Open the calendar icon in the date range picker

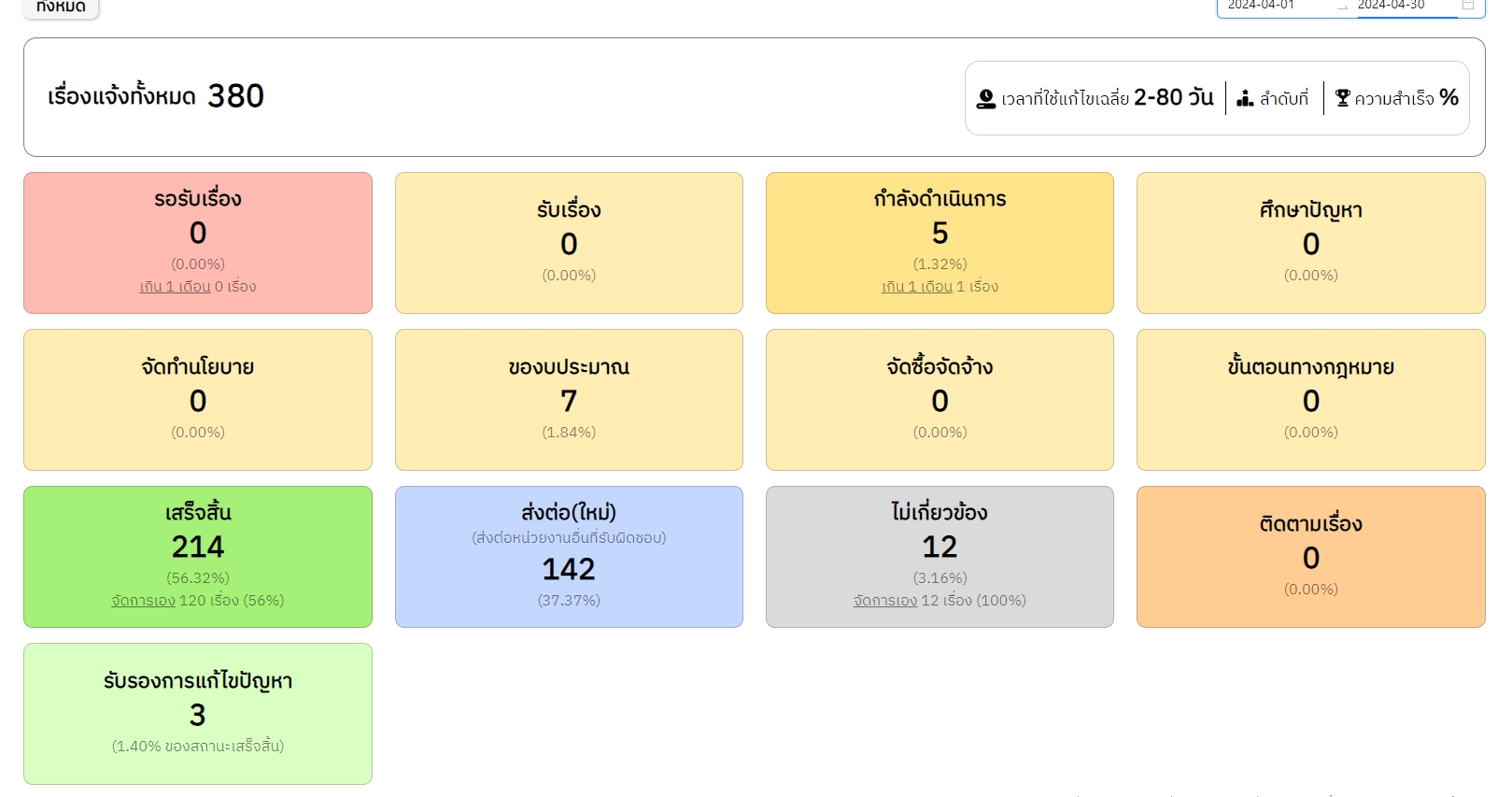tap(1467, 6)
